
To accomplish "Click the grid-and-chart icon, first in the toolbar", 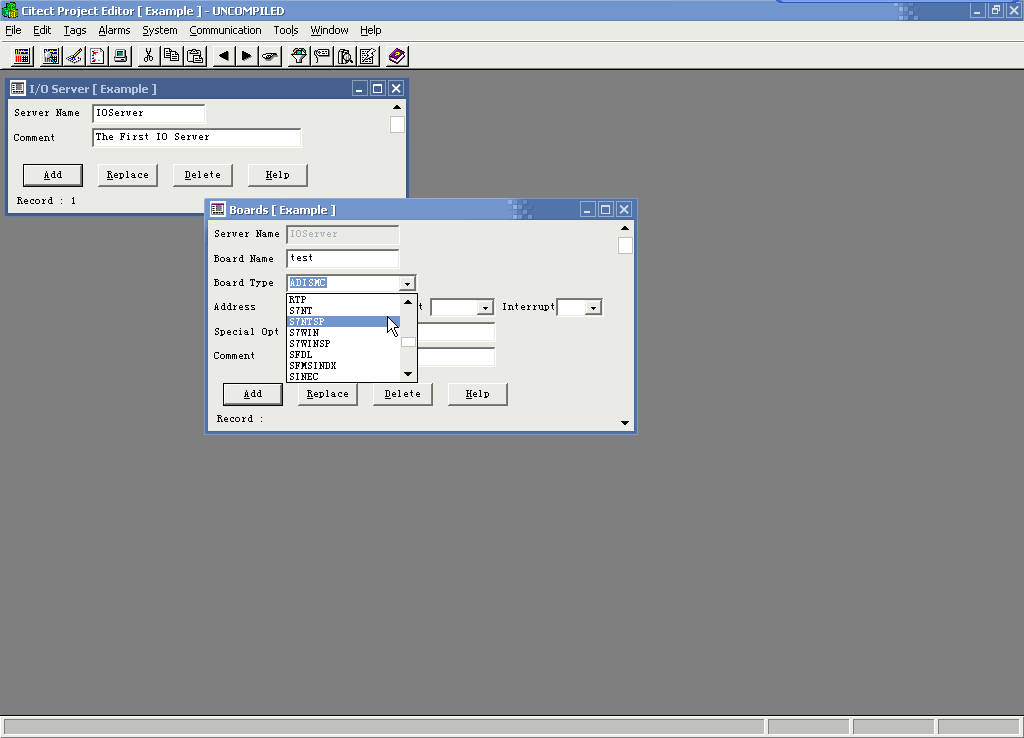I will click(x=22, y=56).
